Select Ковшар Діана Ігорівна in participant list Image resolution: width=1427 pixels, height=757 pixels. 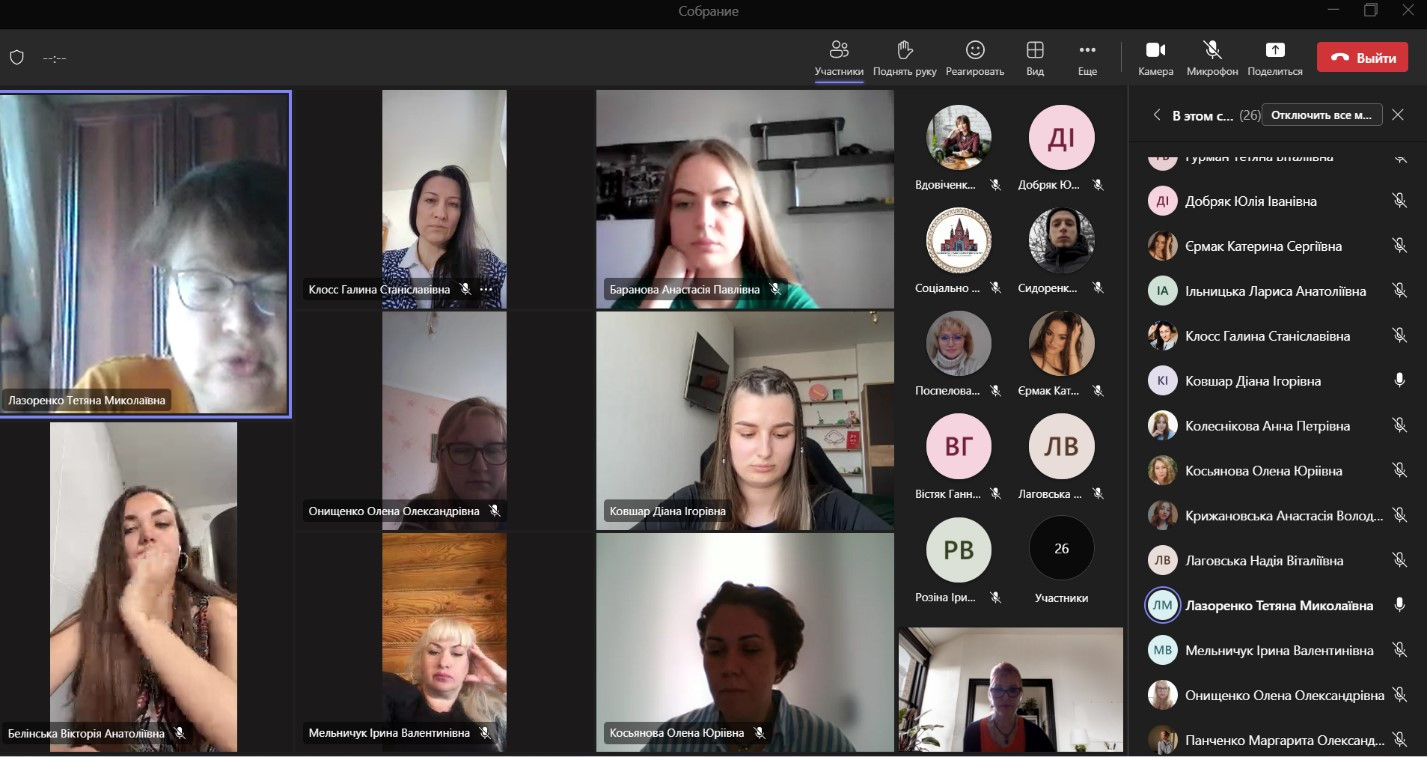1278,381
